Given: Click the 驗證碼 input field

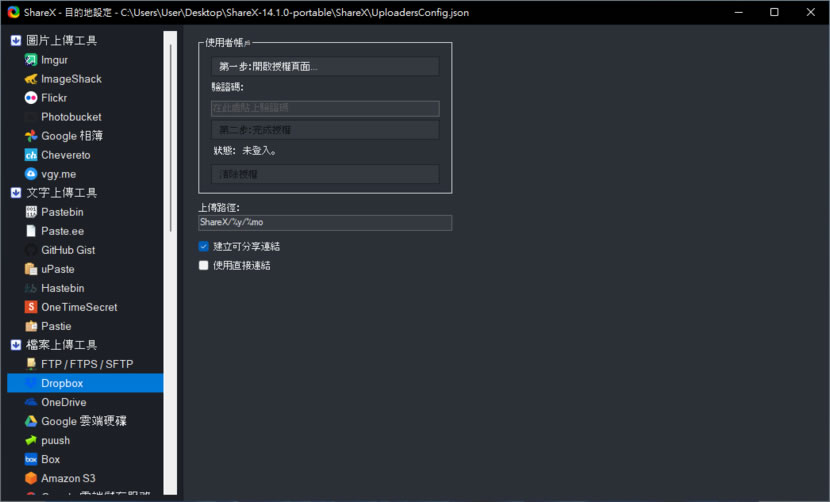Looking at the screenshot, I should [x=325, y=109].
